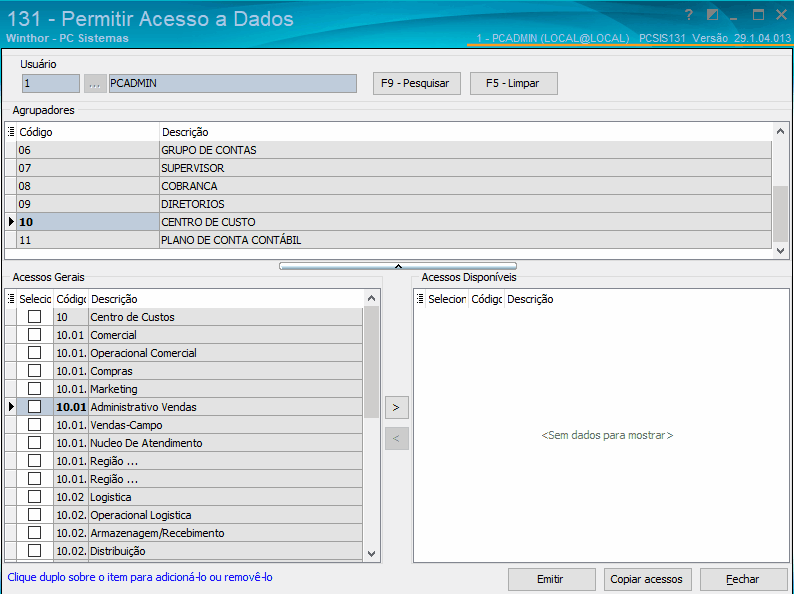Tick the Operacional Comercial checkbox
Image resolution: width=794 pixels, height=594 pixels.
click(x=34, y=352)
